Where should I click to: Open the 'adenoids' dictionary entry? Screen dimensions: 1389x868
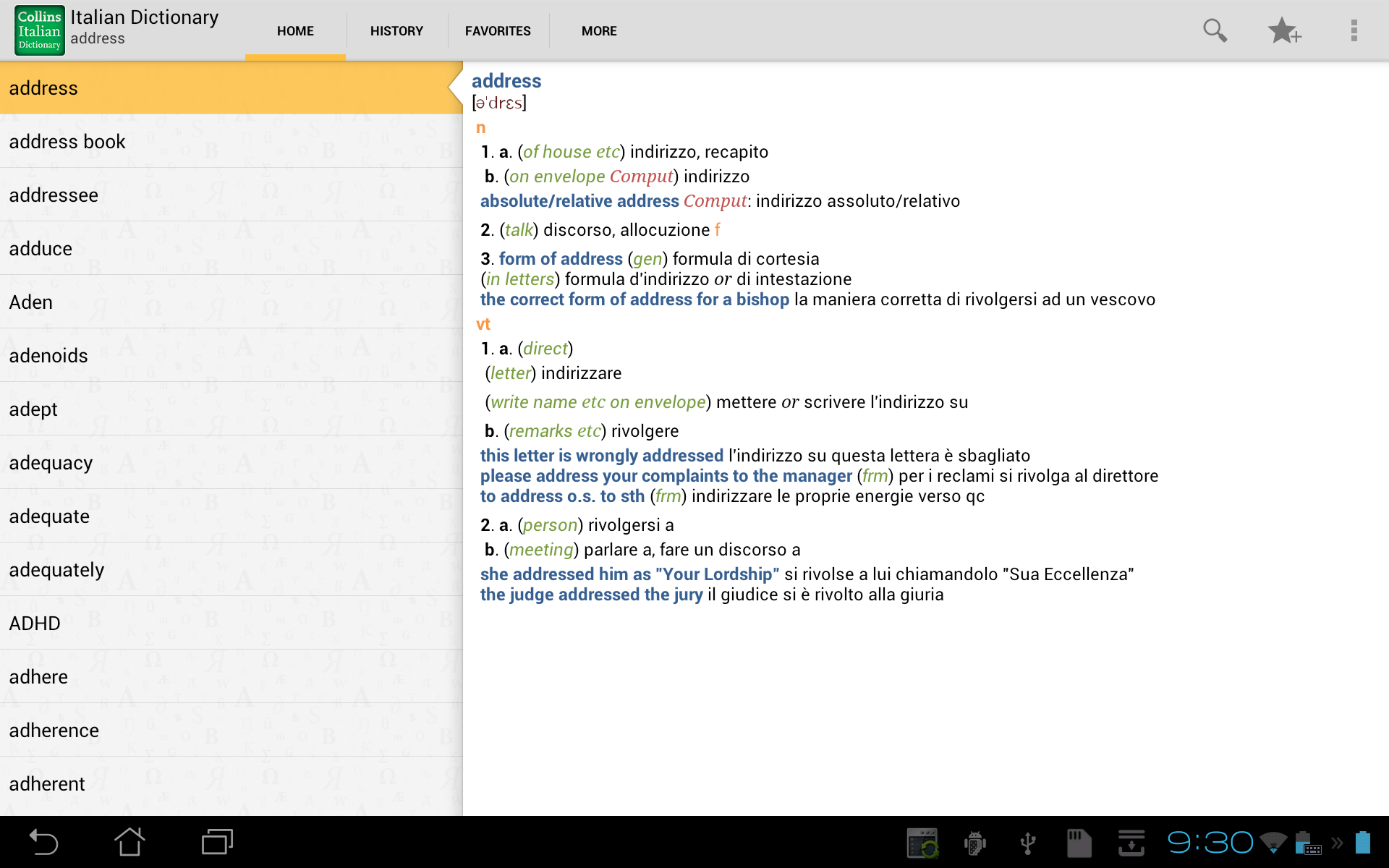pos(48,355)
